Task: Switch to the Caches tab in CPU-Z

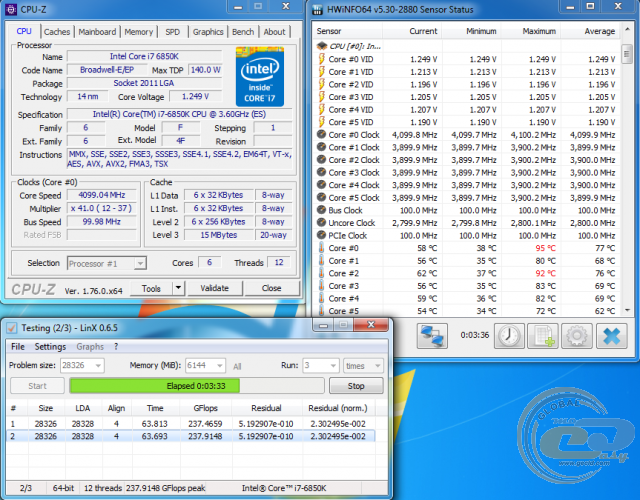Action: 57,32
